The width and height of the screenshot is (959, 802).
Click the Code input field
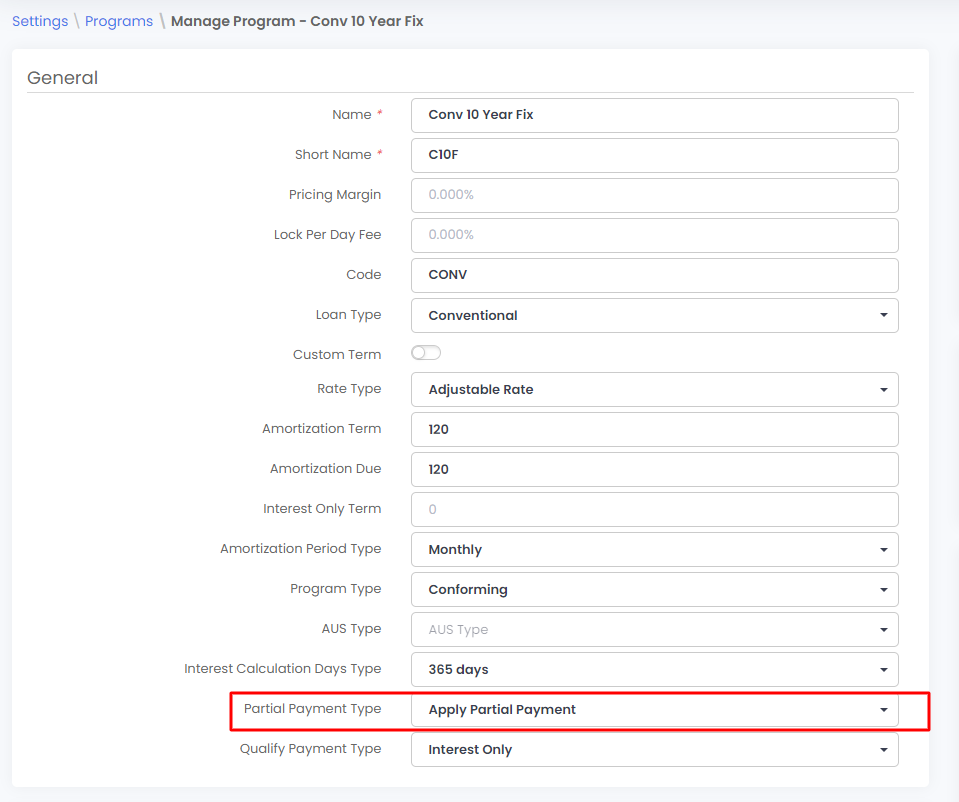(654, 275)
